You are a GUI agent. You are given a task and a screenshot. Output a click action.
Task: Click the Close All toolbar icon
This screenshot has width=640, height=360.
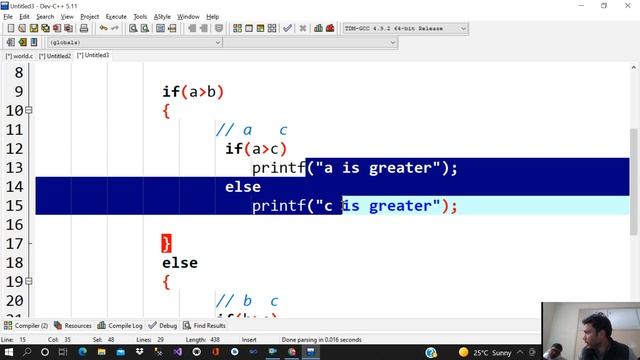[x=69, y=28]
